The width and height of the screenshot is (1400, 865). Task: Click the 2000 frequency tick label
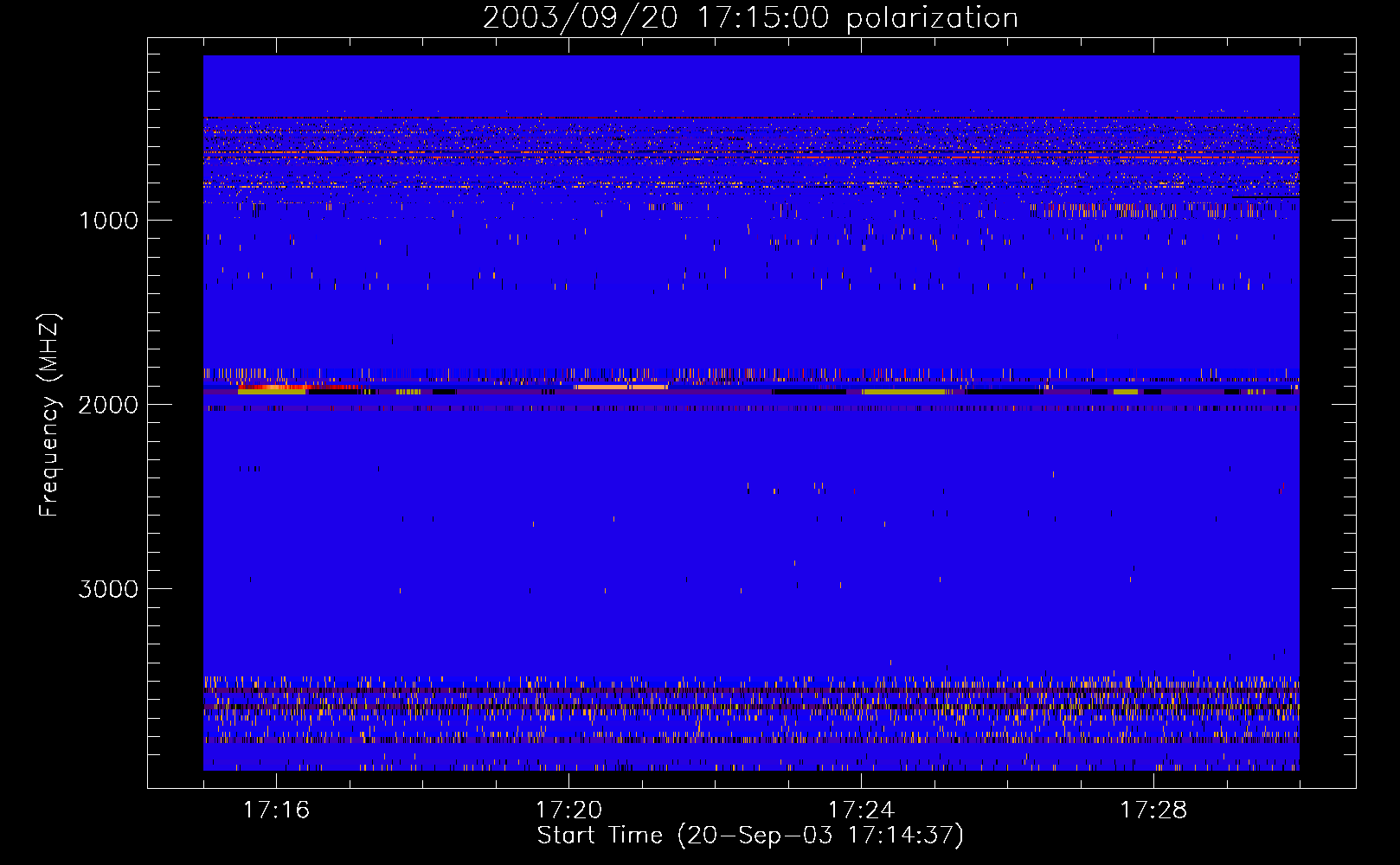coord(108,405)
